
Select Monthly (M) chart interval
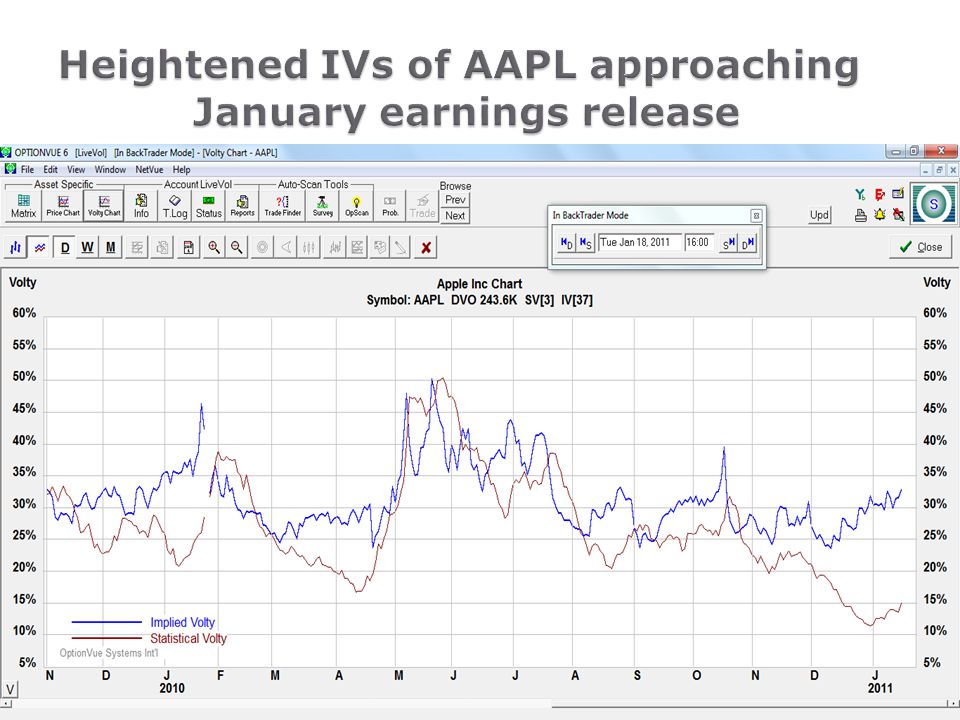coord(111,247)
